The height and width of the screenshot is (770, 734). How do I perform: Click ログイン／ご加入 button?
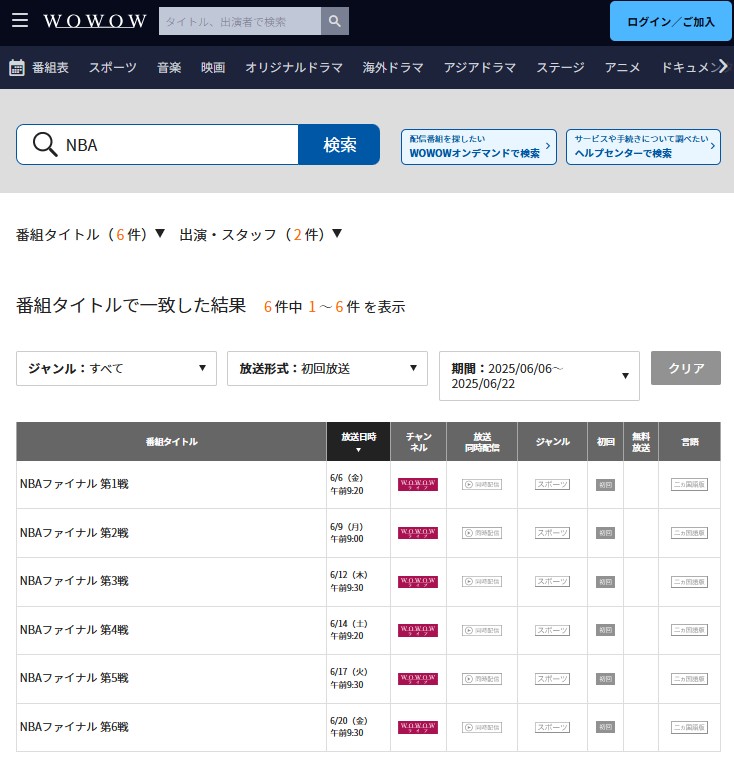pyautogui.click(x=671, y=21)
